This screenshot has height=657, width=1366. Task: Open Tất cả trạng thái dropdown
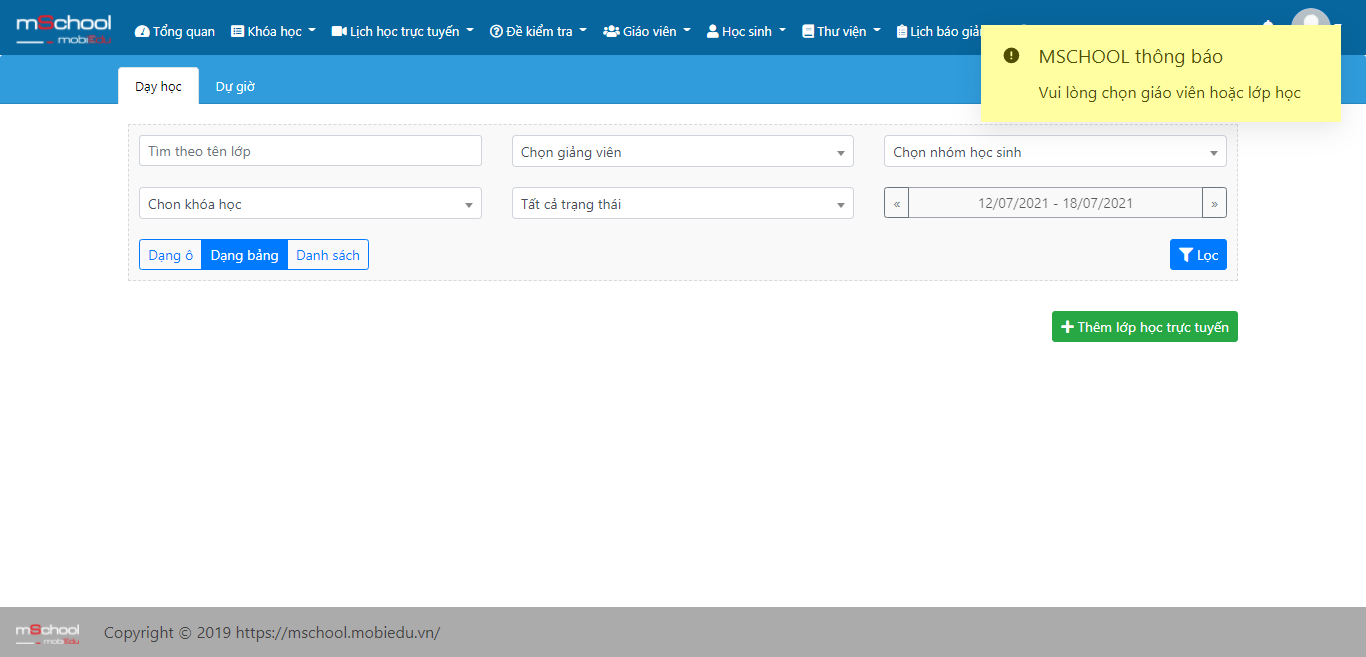point(683,204)
